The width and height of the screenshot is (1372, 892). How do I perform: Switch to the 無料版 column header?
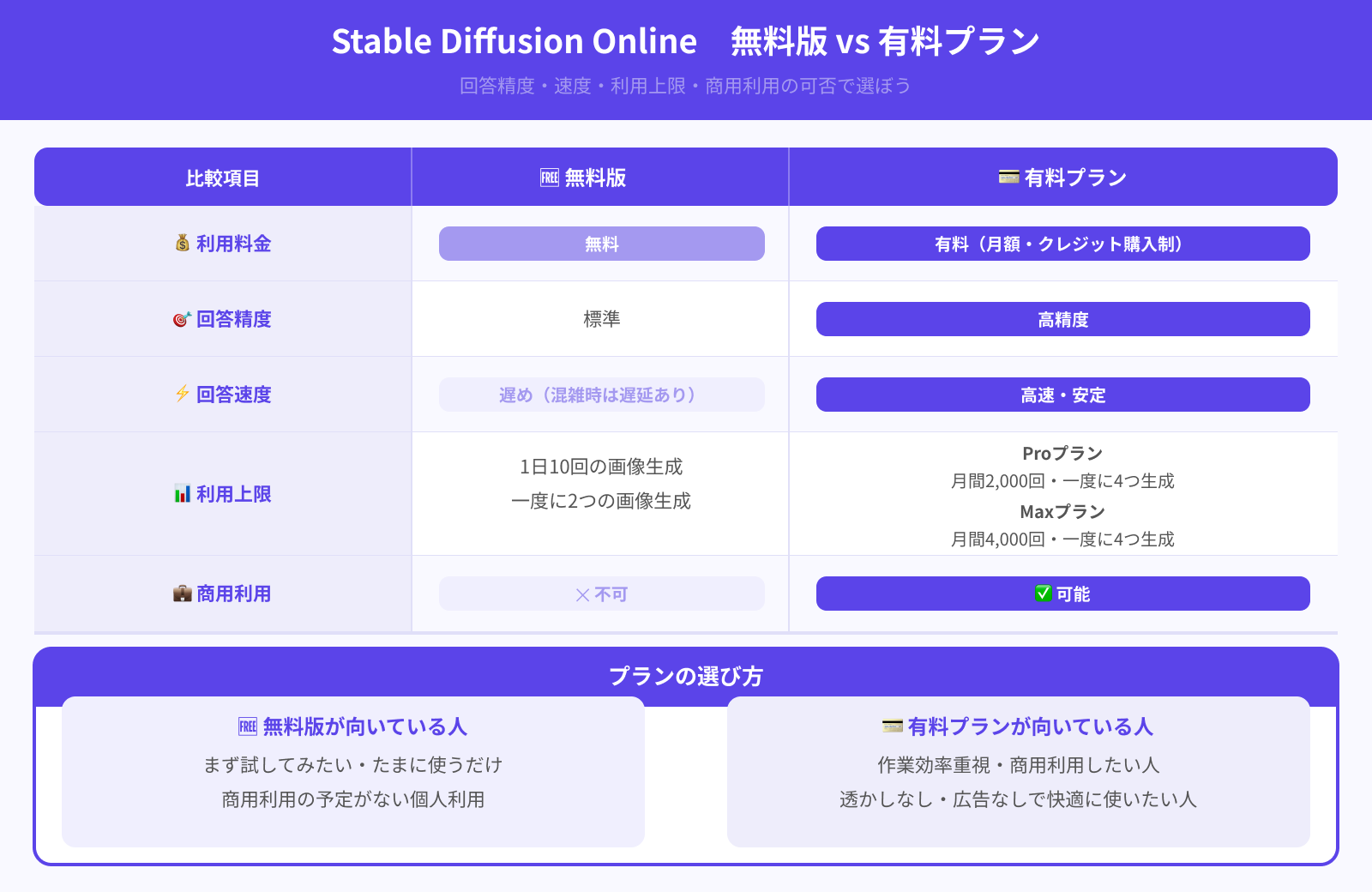600,178
